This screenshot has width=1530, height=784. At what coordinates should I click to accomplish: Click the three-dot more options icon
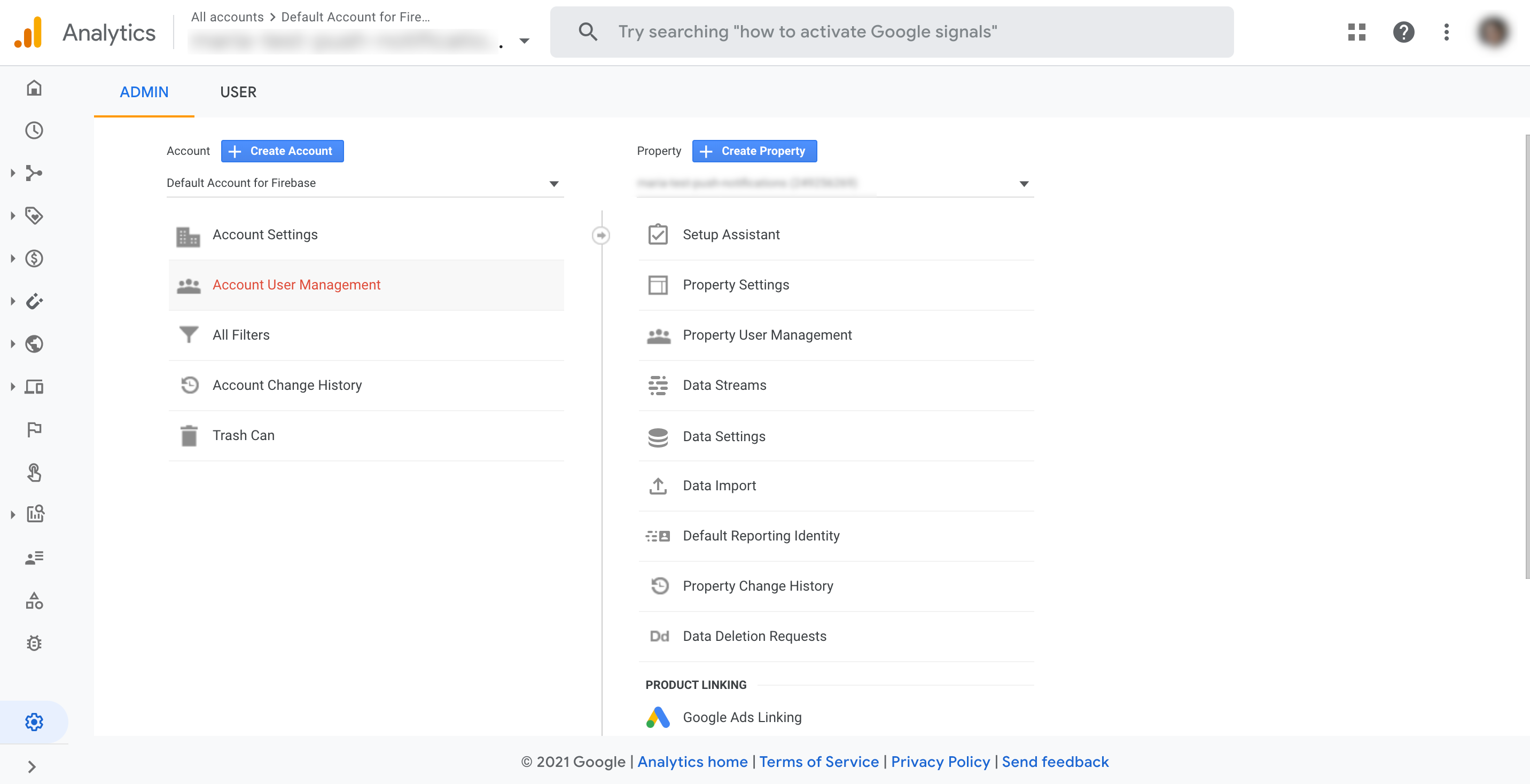coord(1446,32)
